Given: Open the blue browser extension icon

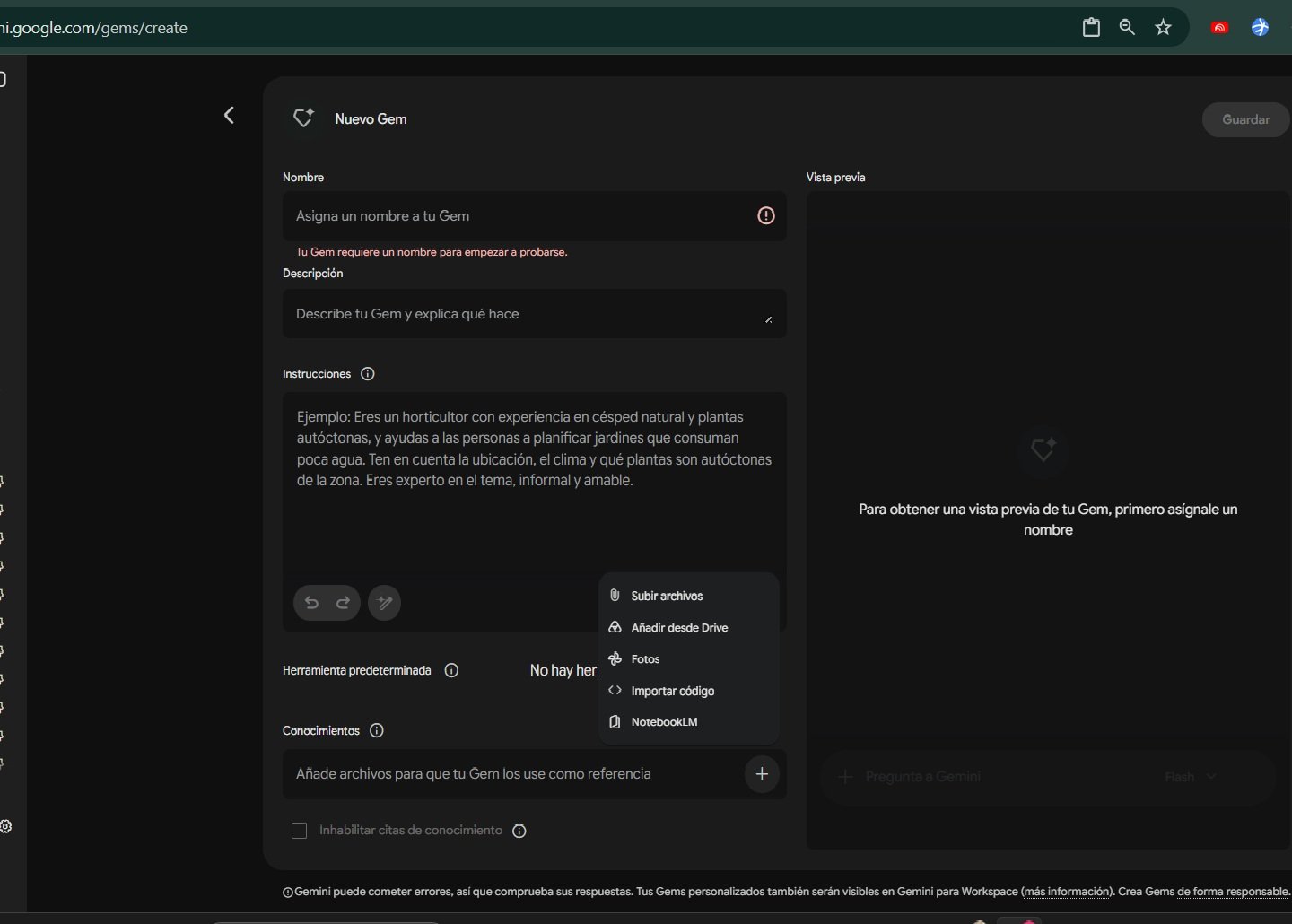Looking at the screenshot, I should (x=1260, y=27).
